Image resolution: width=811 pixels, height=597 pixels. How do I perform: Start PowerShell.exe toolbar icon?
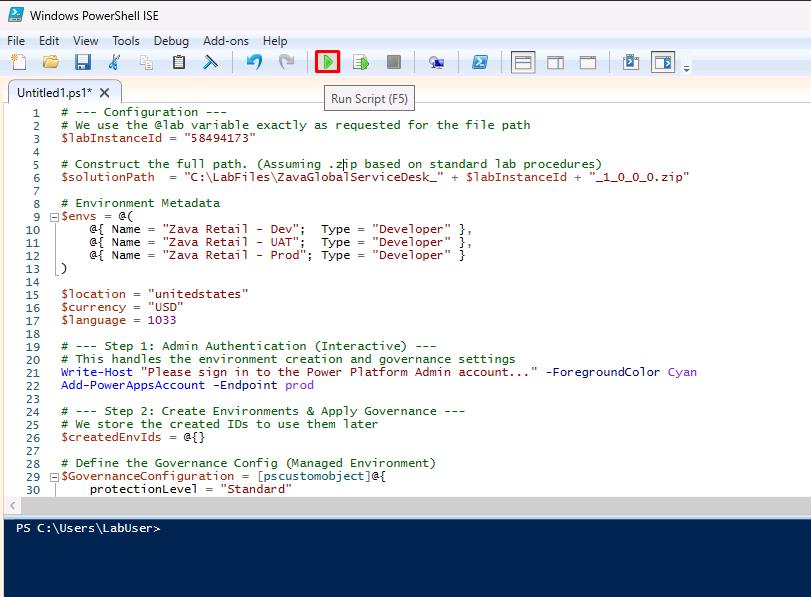[480, 63]
